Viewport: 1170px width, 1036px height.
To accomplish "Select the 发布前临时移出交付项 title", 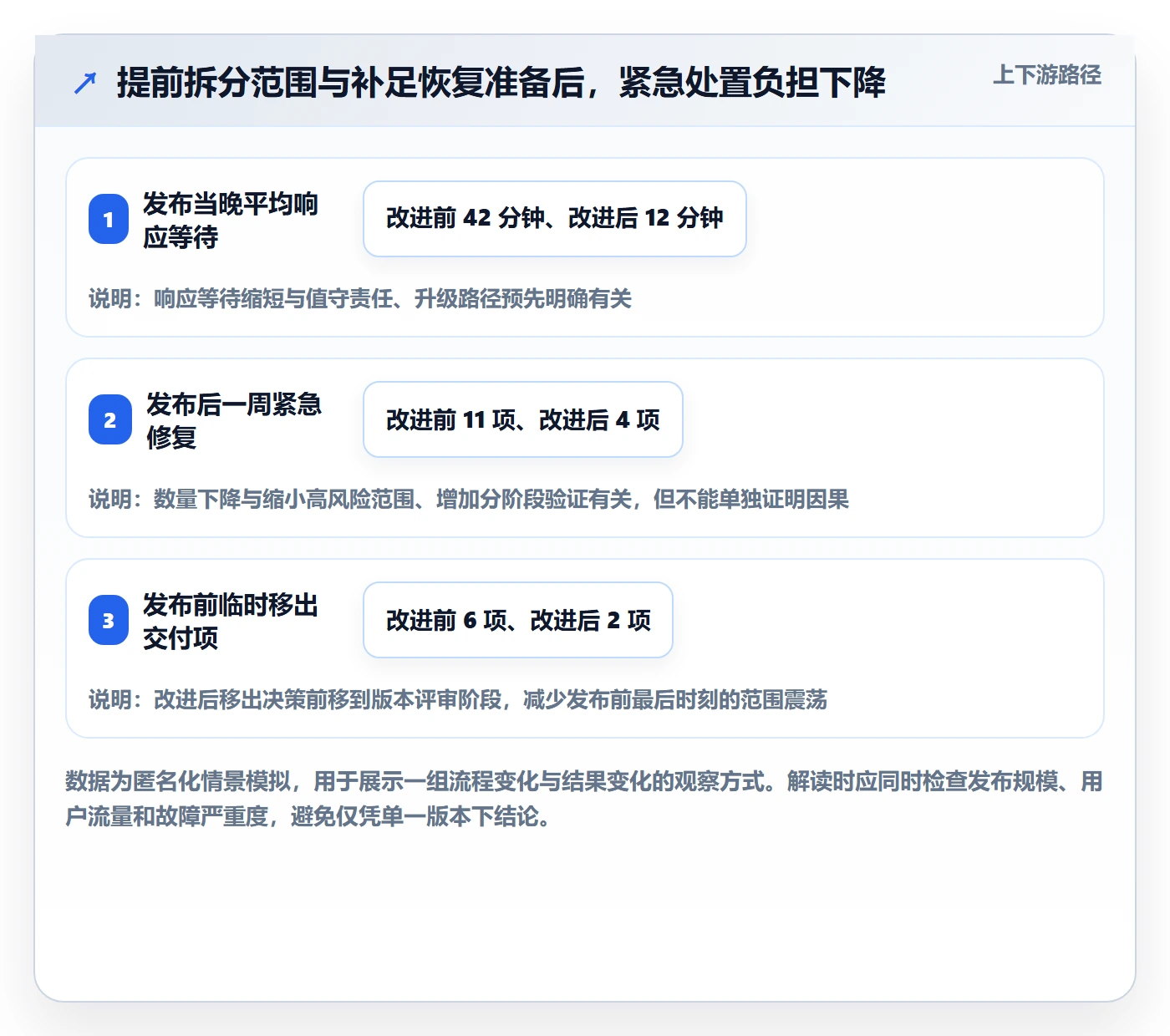I will pyautogui.click(x=231, y=621).
